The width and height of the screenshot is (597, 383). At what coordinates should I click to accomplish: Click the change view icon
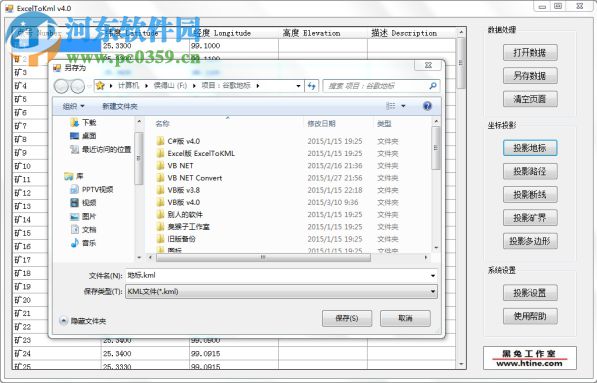click(391, 106)
